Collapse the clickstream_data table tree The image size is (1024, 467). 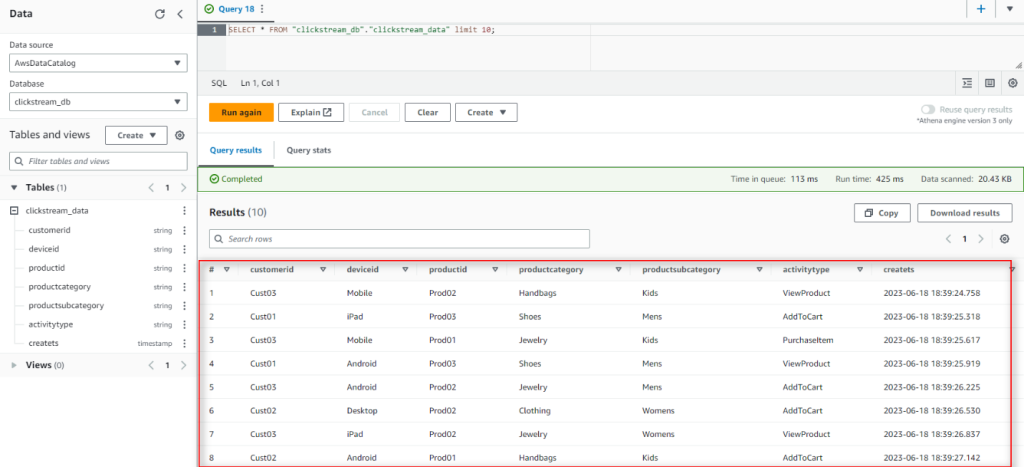point(15,211)
